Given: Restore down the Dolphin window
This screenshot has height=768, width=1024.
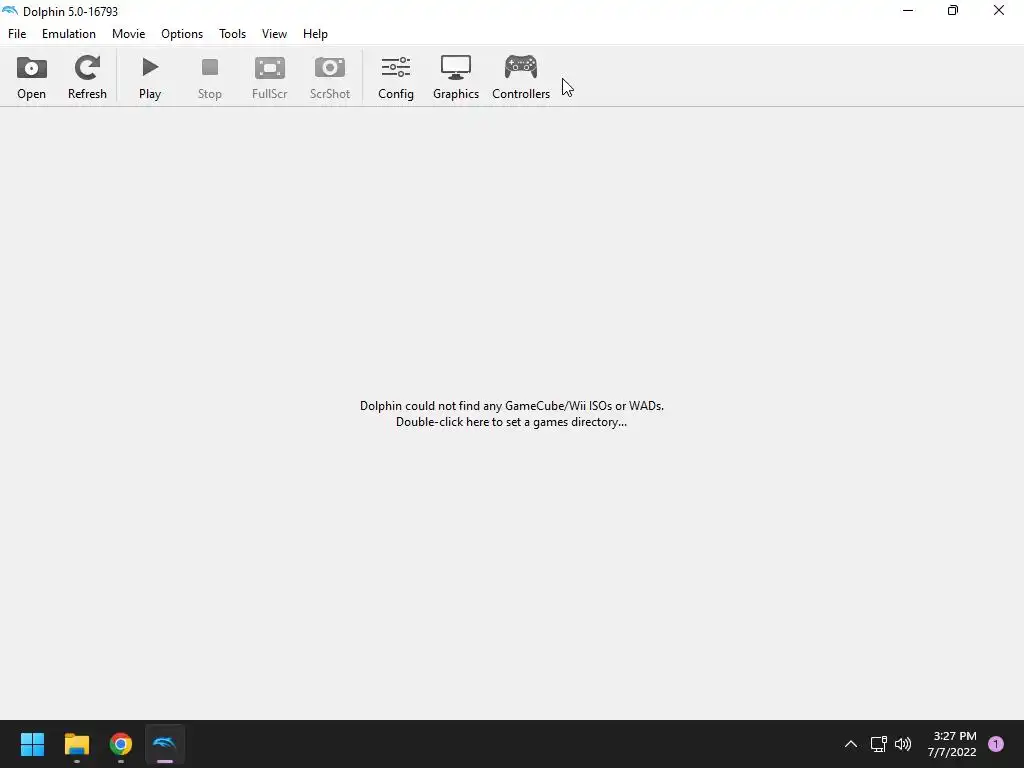Looking at the screenshot, I should coord(953,10).
